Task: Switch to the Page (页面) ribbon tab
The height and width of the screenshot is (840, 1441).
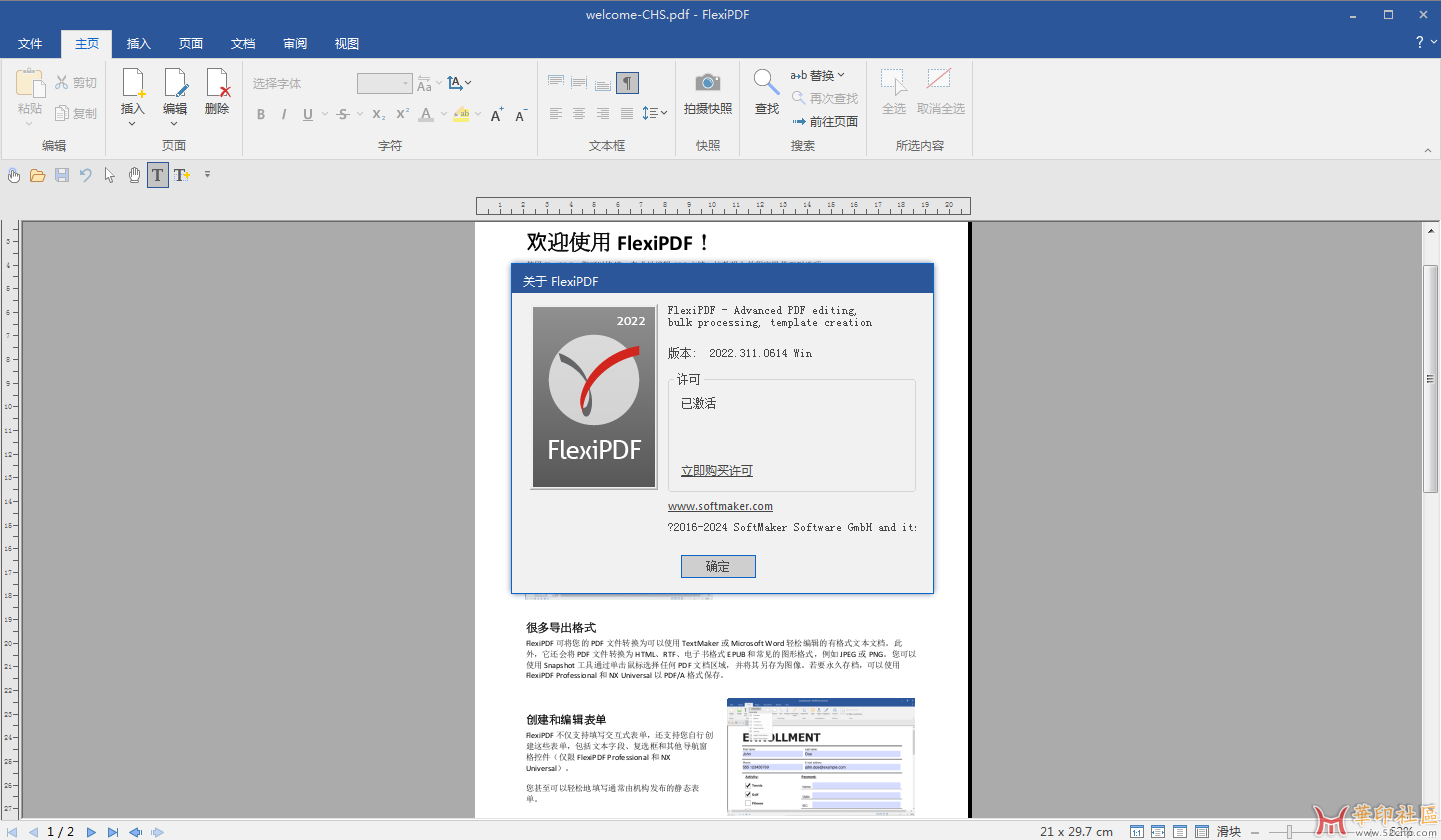Action: coord(191,44)
